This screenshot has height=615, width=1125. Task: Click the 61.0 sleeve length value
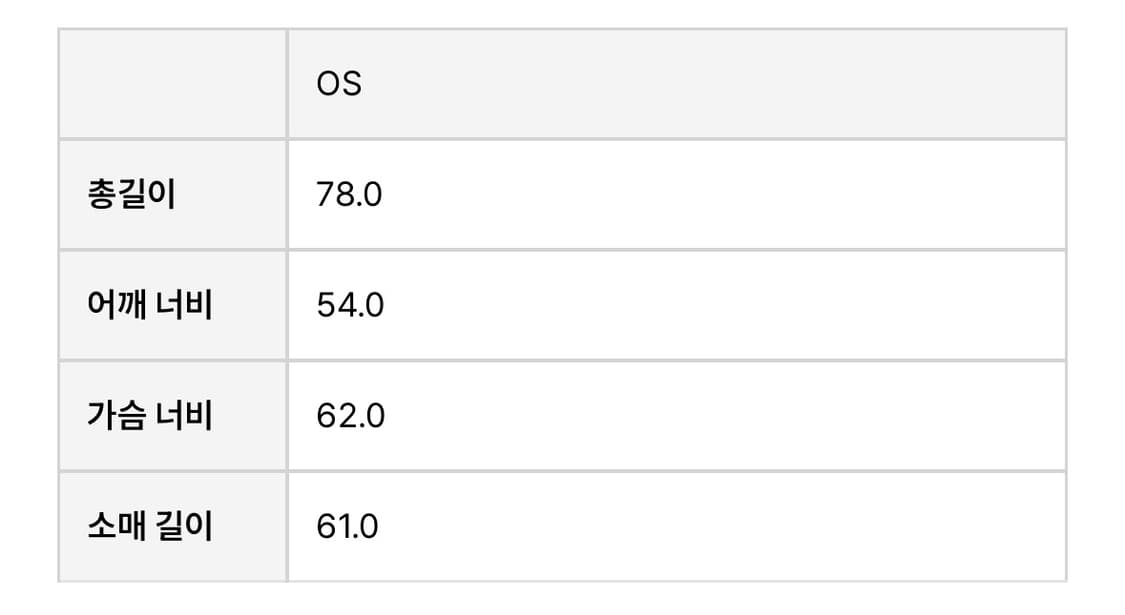[x=347, y=526]
